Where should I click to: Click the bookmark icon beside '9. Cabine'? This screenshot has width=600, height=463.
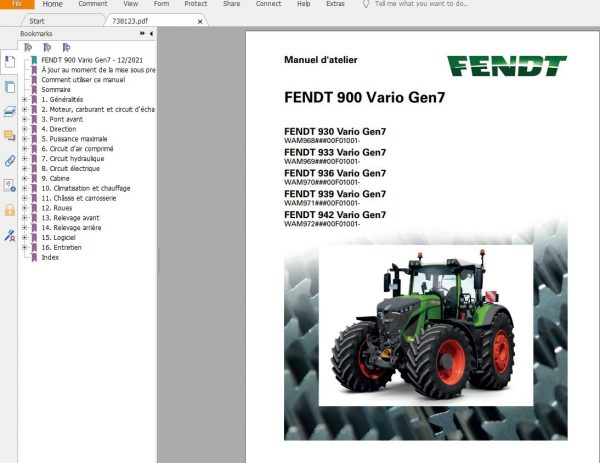click(34, 179)
